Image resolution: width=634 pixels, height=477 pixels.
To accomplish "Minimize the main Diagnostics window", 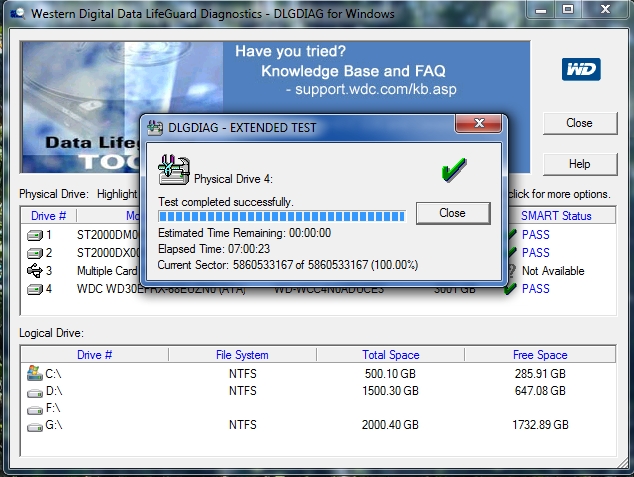I will [541, 10].
